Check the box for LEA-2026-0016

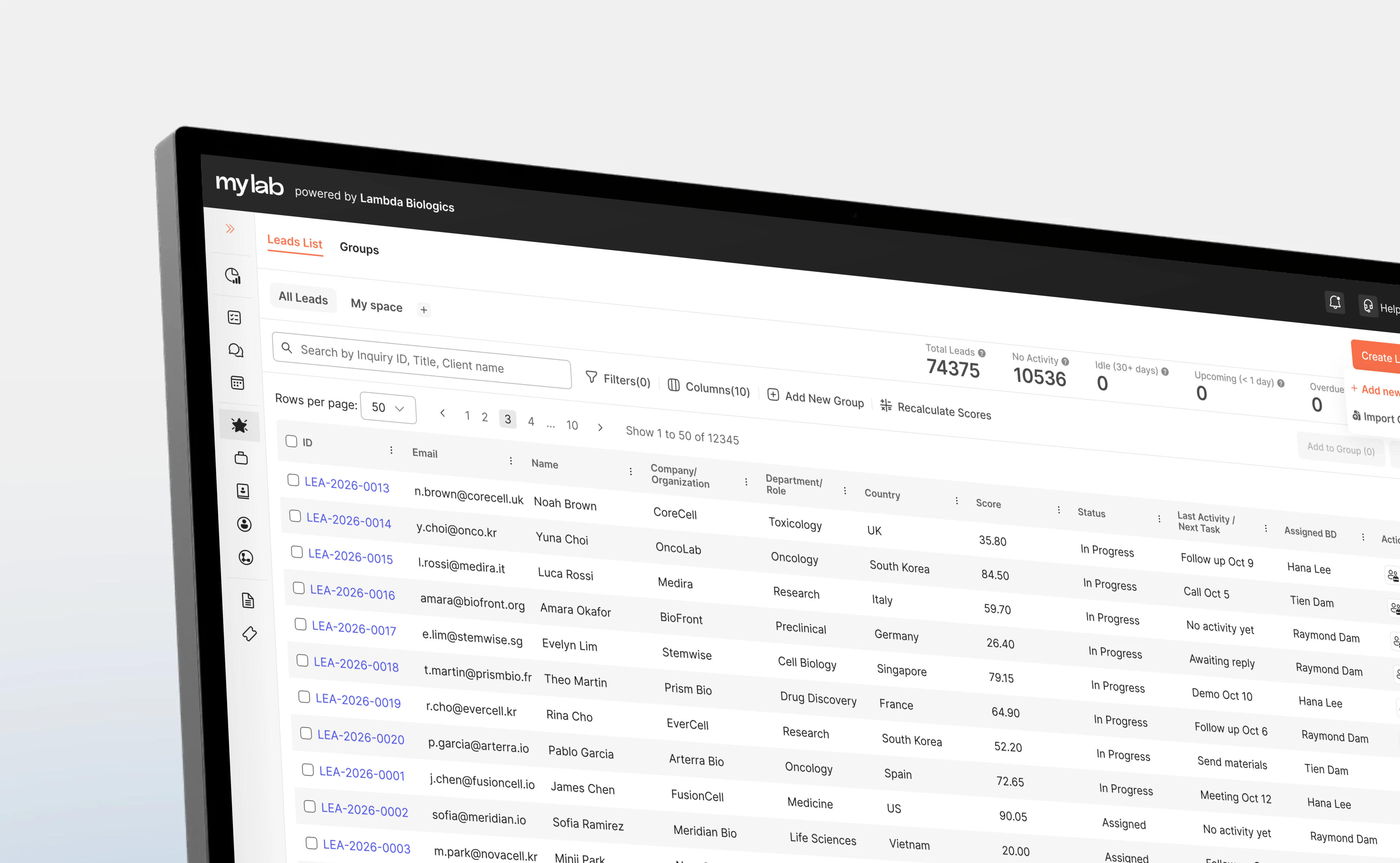[x=299, y=588]
